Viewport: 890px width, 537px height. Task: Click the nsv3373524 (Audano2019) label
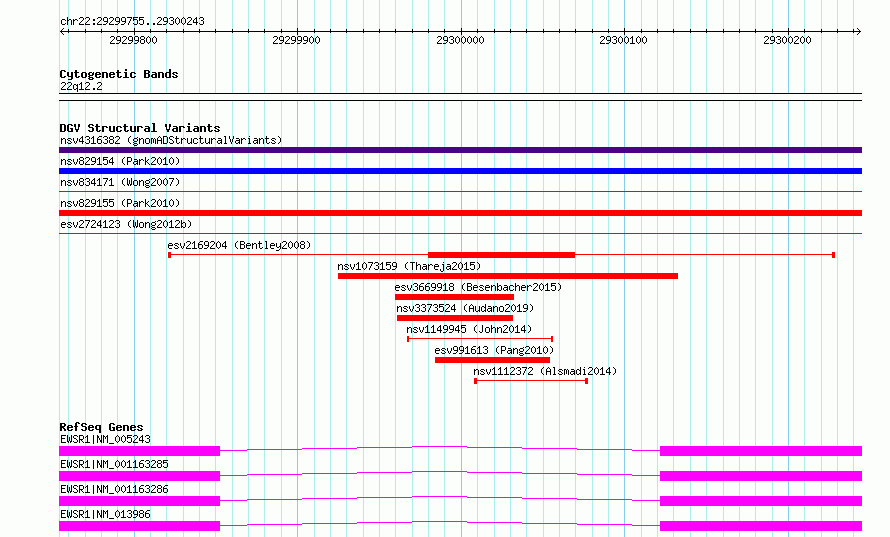465,308
